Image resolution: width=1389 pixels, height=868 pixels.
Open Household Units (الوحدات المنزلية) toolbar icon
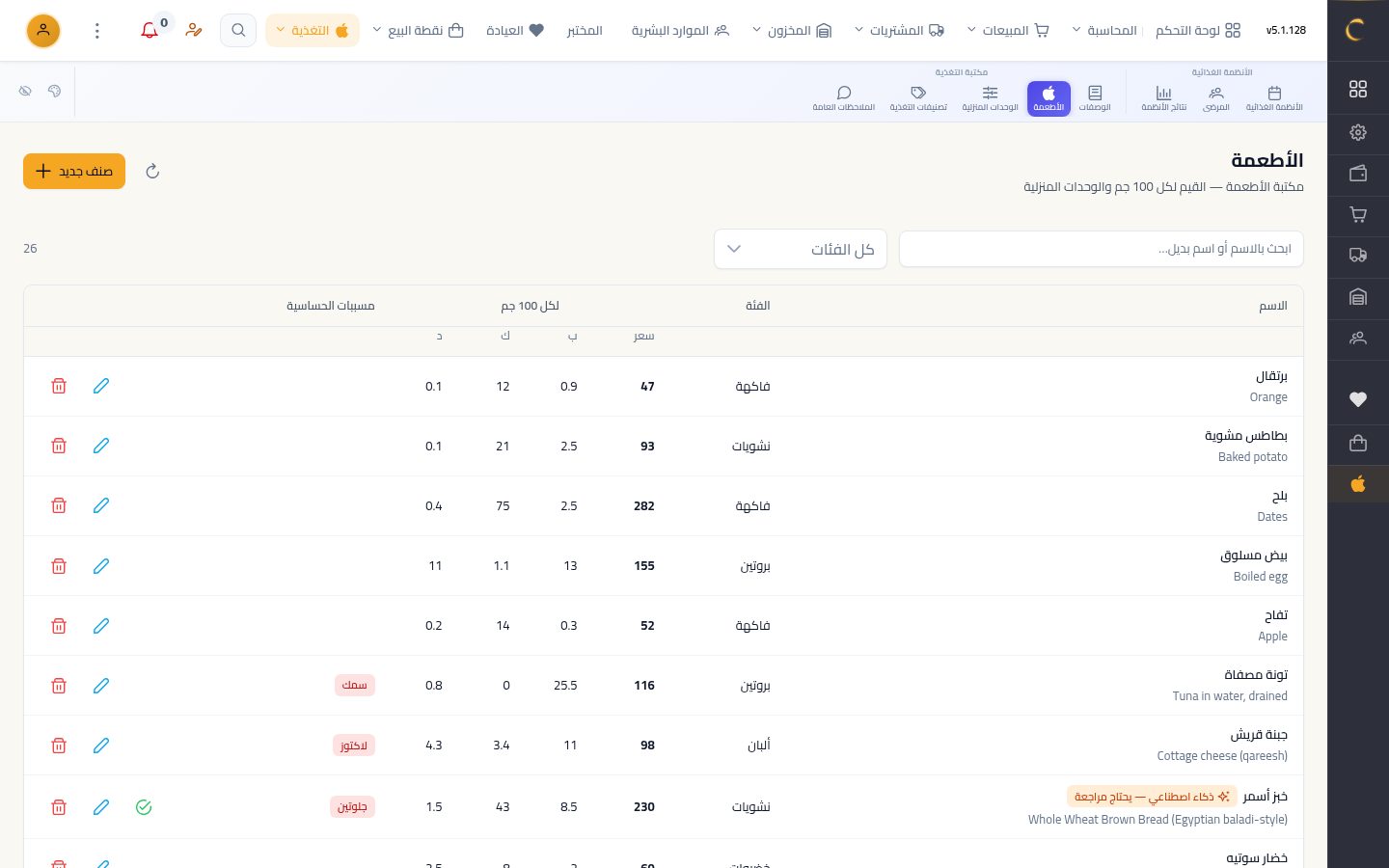pos(990,98)
